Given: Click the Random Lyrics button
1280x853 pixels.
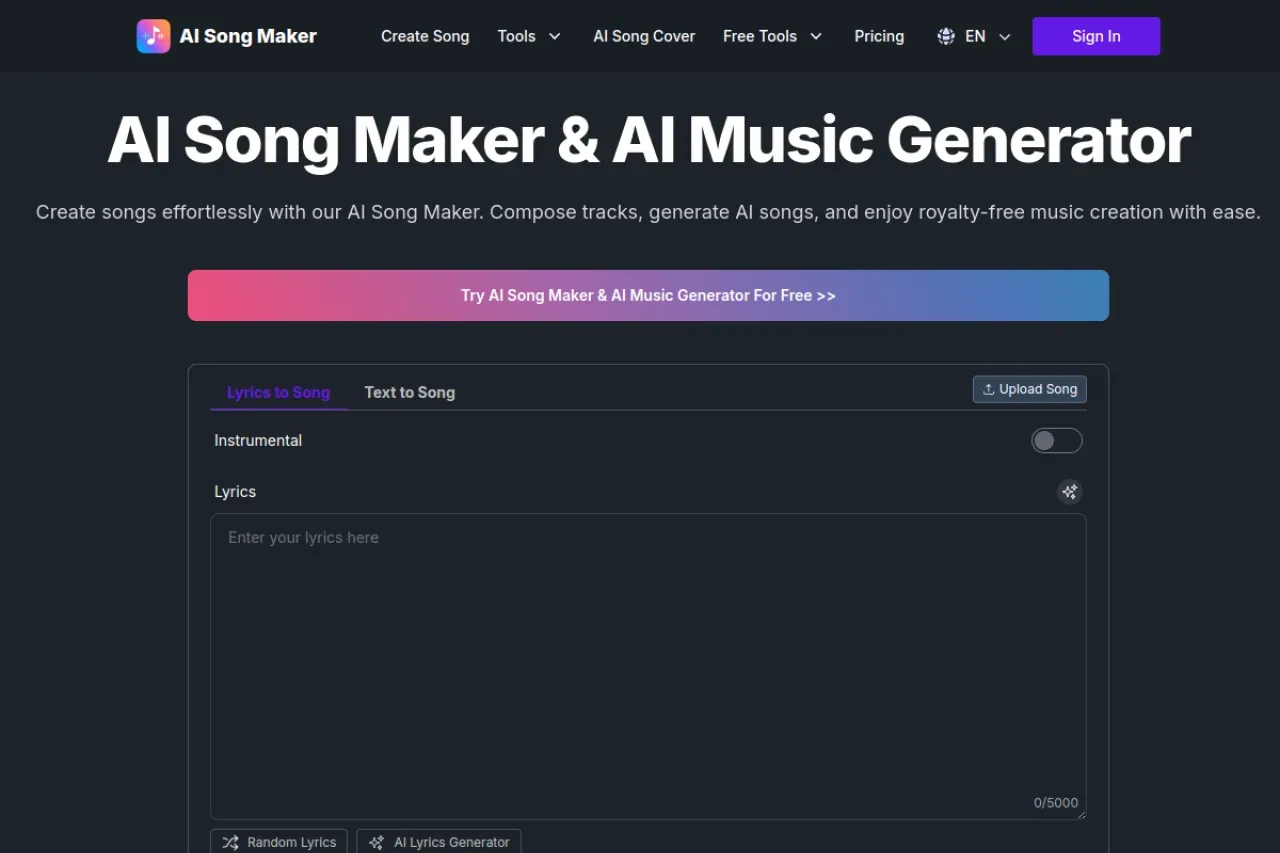Looking at the screenshot, I should (279, 842).
